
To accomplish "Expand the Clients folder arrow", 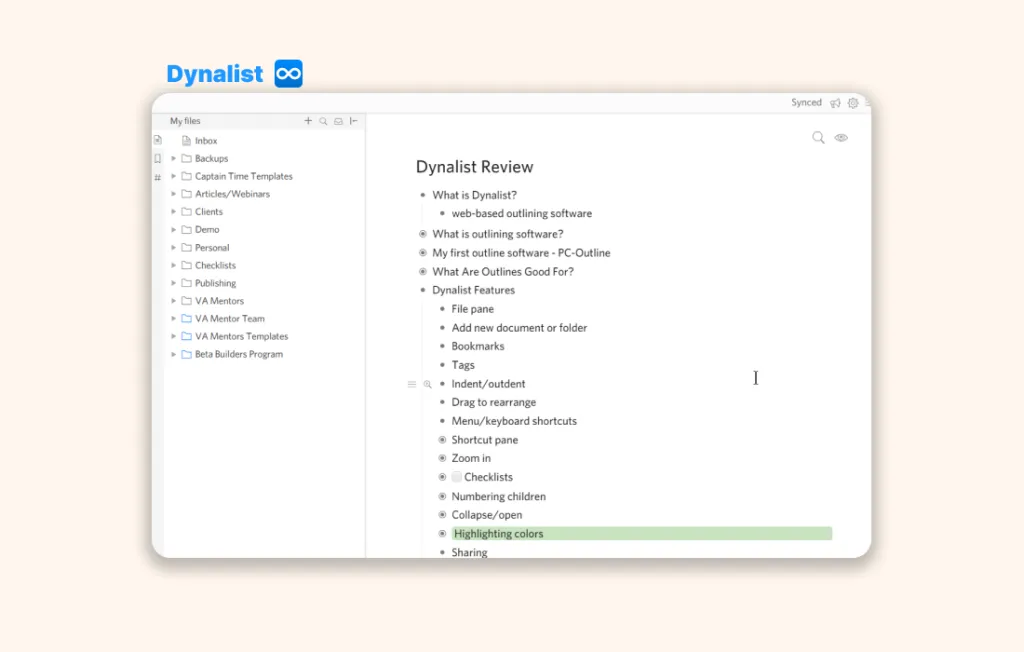I will [173, 212].
